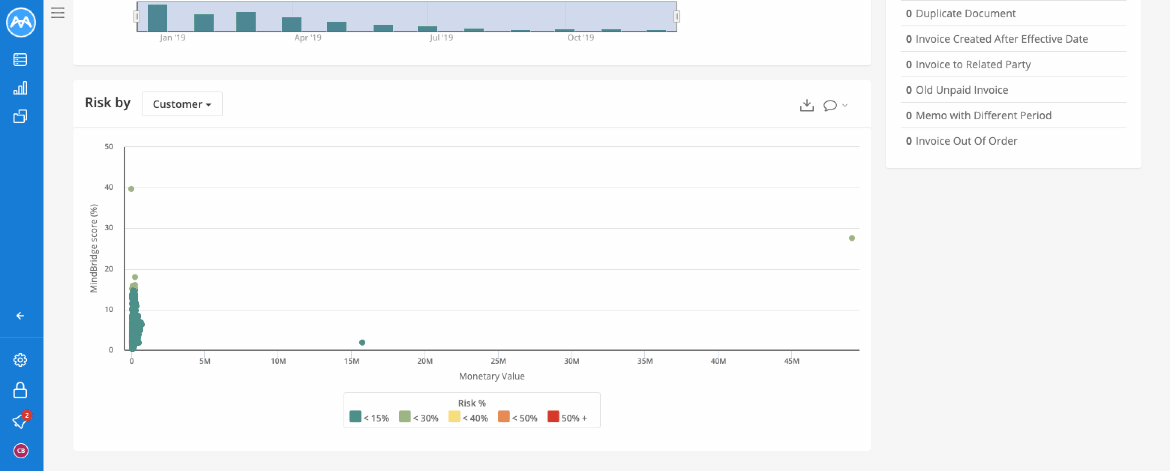The image size is (1170, 471).
Task: Select Memo with Different Period
Action: click(x=1013, y=116)
